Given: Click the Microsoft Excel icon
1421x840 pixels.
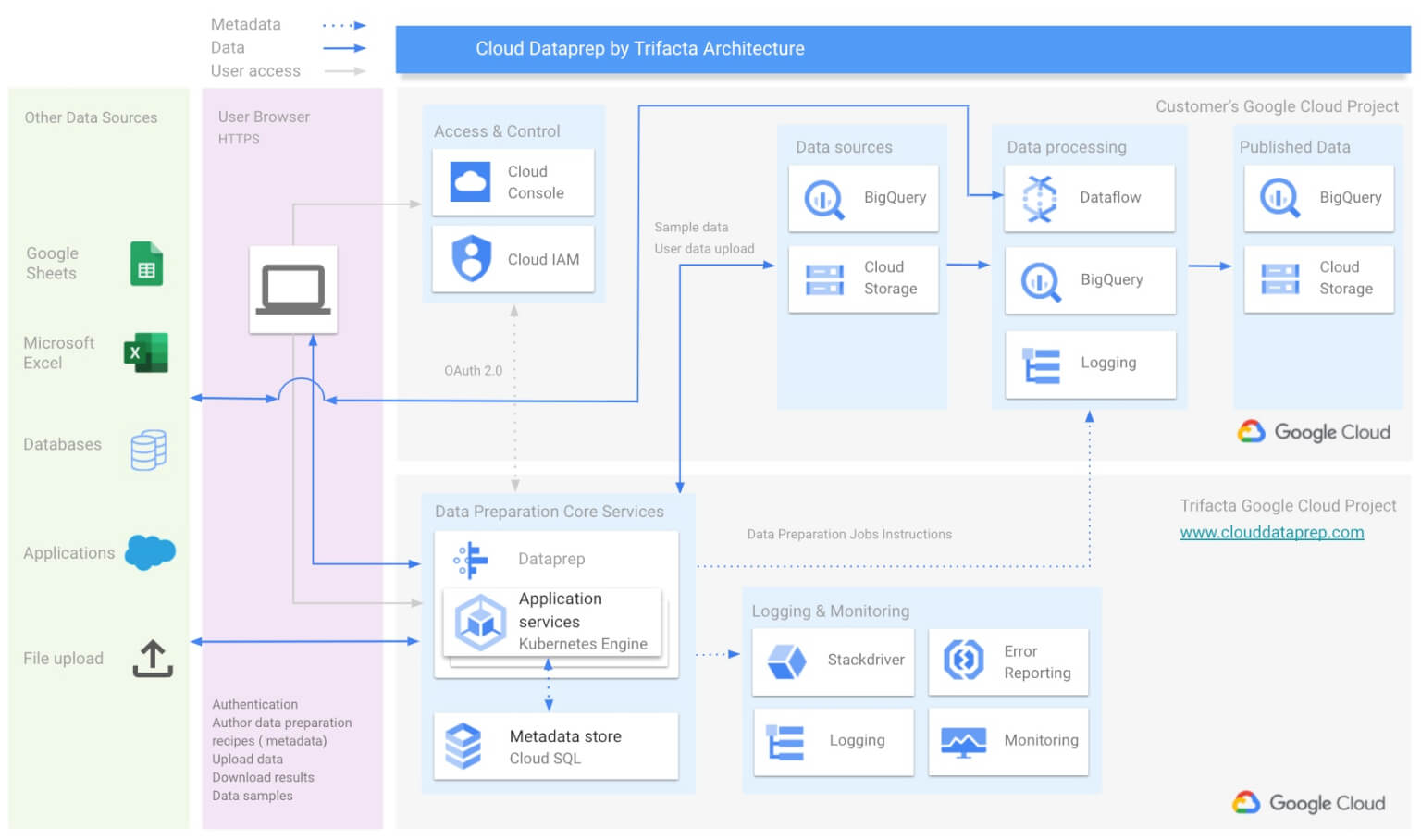Looking at the screenshot, I should pyautogui.click(x=146, y=352).
